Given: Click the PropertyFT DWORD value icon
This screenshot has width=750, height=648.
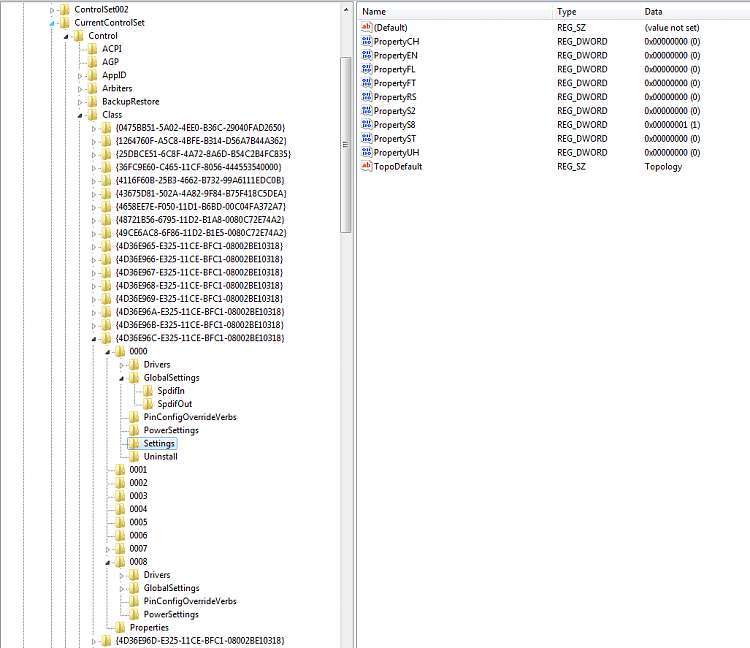Looking at the screenshot, I should coord(366,83).
